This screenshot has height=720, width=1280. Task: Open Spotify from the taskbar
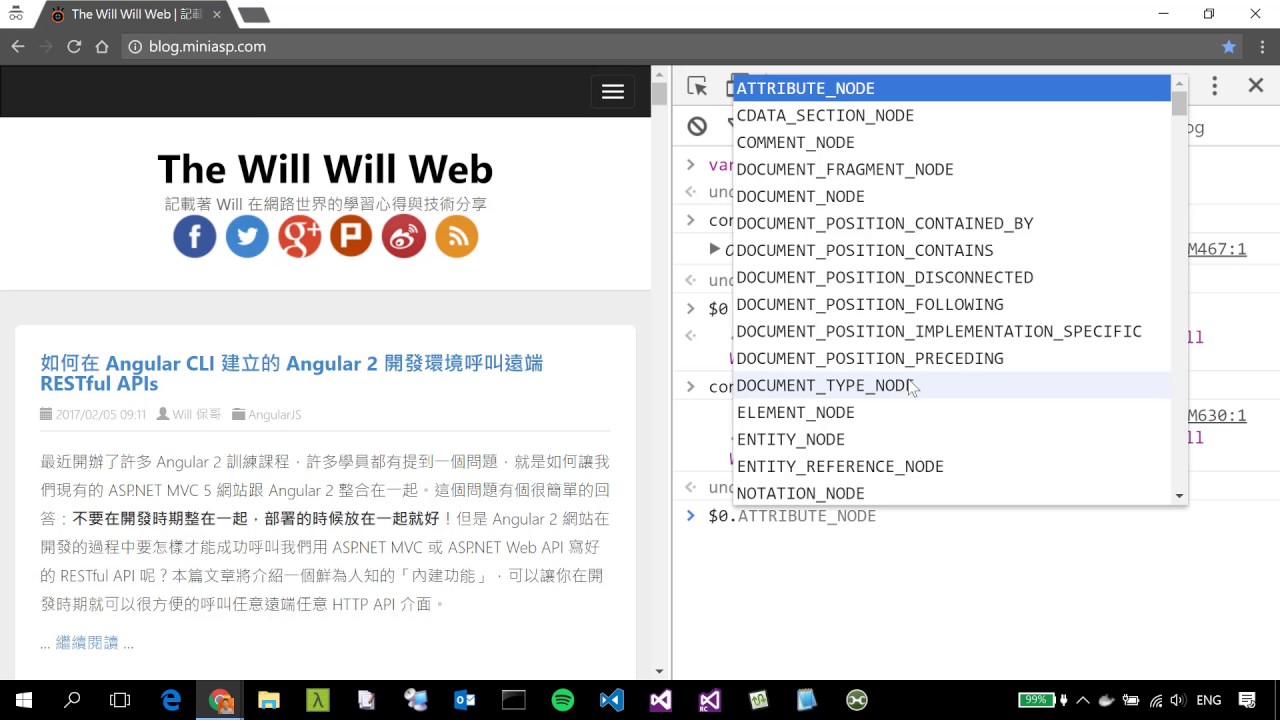563,700
